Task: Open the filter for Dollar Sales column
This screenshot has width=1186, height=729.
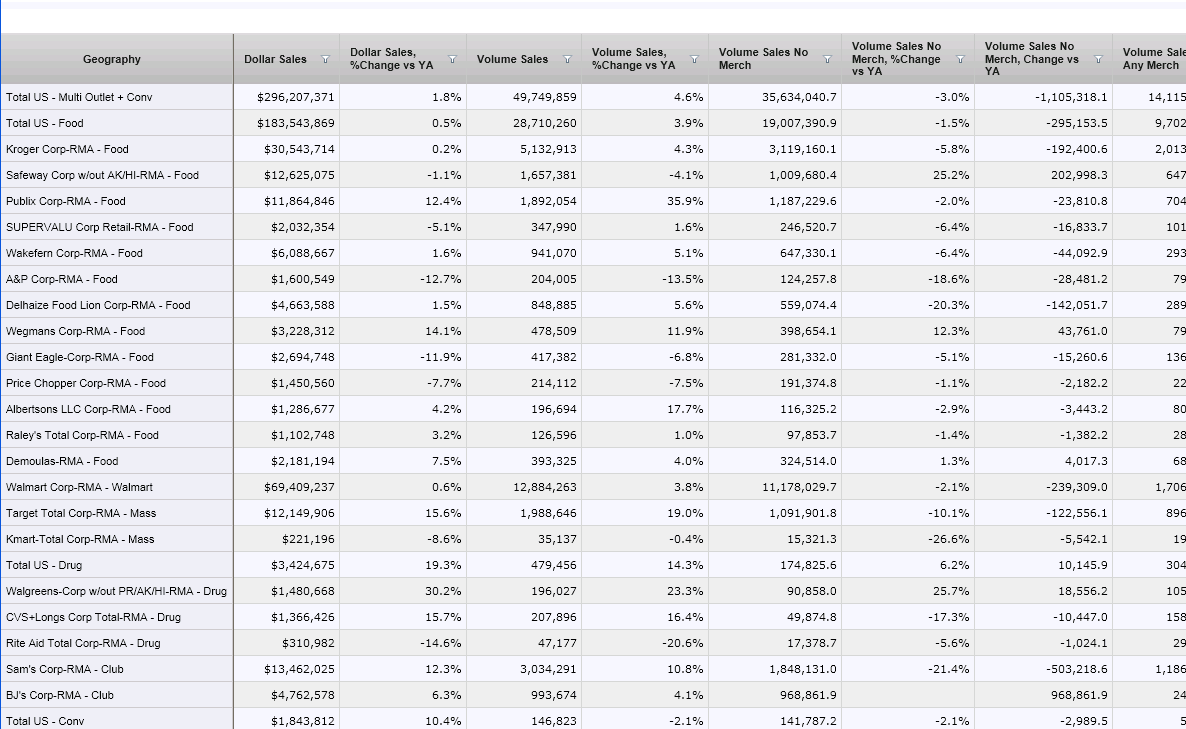Action: click(x=325, y=60)
